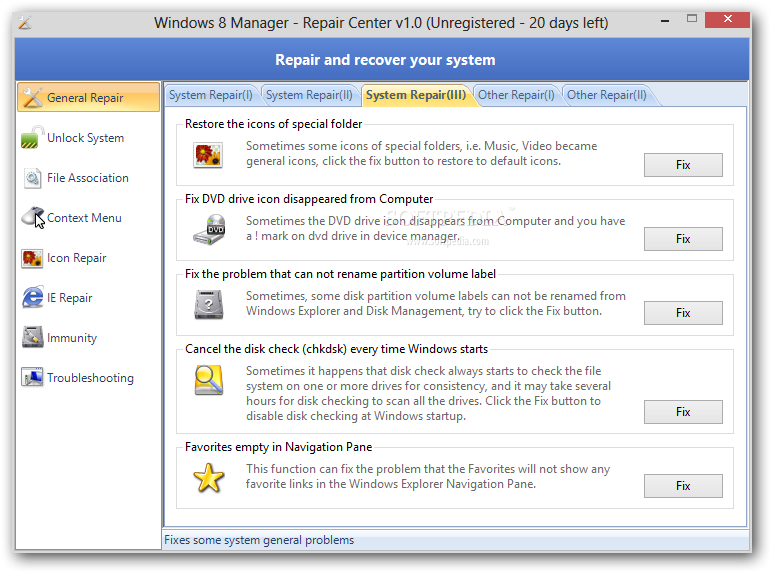Go to the File Association section
The image size is (772, 573).
pyautogui.click(x=89, y=178)
